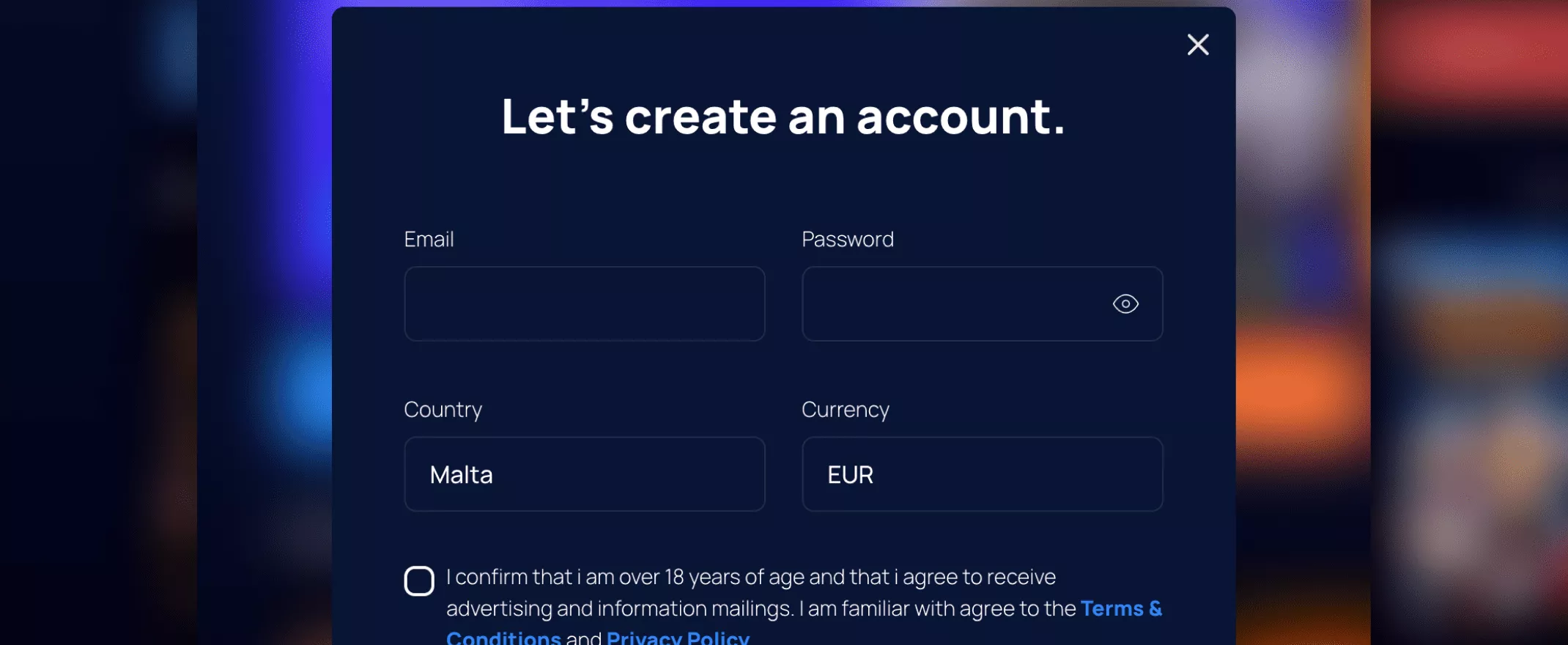Click the word "and" between the policy links
The width and height of the screenshot is (1568, 645).
click(583, 637)
